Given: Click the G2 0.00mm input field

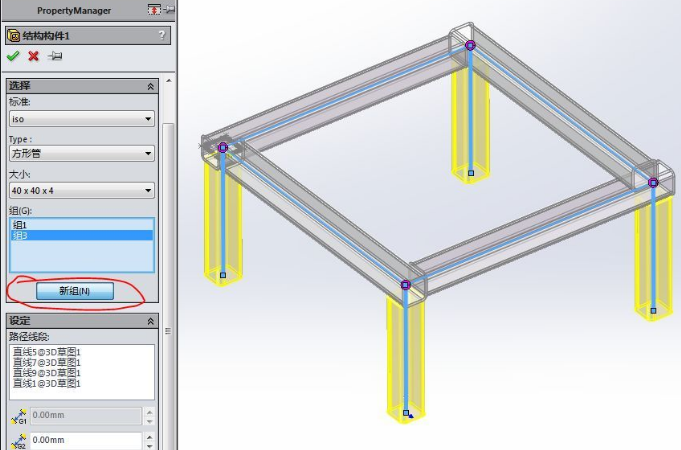Looking at the screenshot, I should [86, 440].
